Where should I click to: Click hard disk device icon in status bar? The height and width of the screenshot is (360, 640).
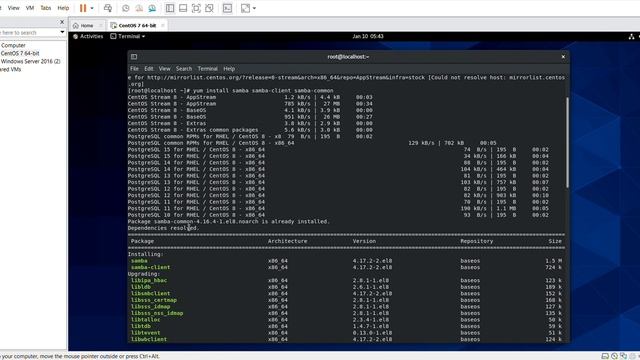tap(605, 356)
